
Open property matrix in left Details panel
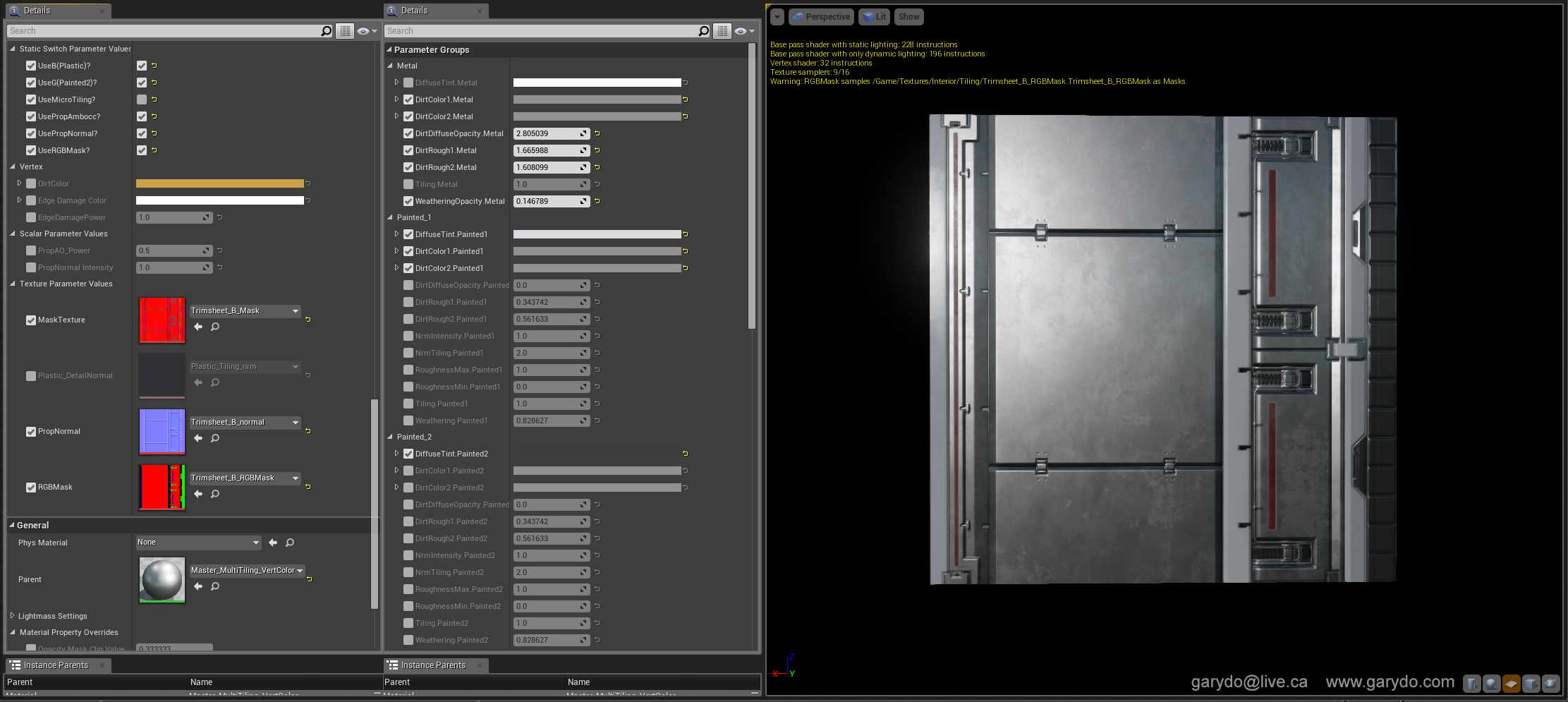(x=344, y=31)
